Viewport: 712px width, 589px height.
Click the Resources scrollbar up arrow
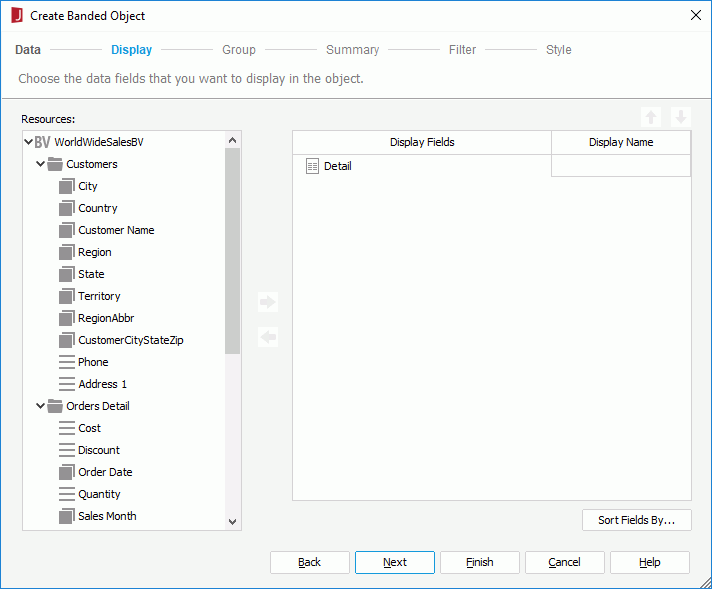tap(232, 140)
